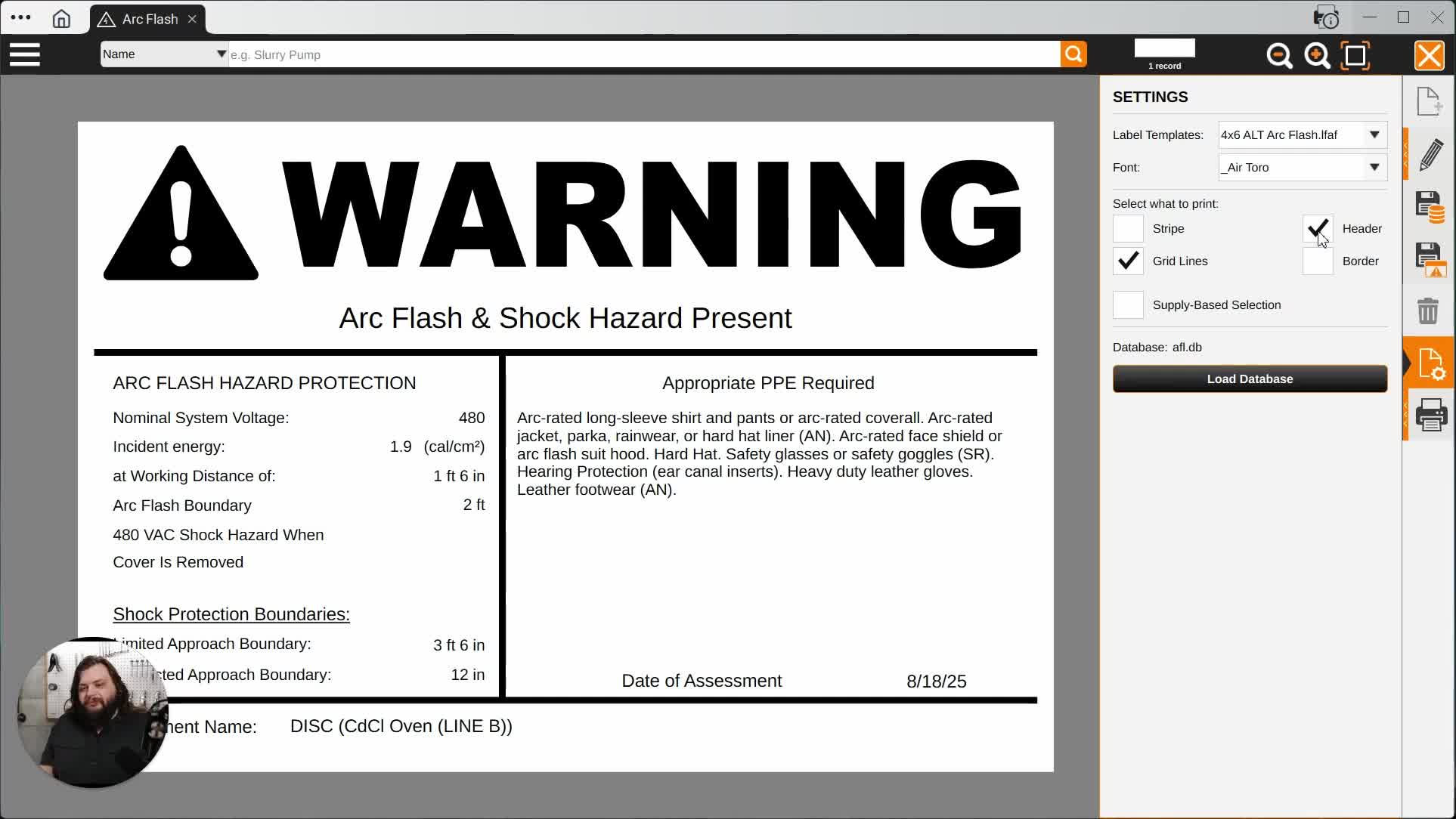Click 'Shock Protection Boundaries:' heading
Image resolution: width=1456 pixels, height=819 pixels.
click(x=231, y=614)
